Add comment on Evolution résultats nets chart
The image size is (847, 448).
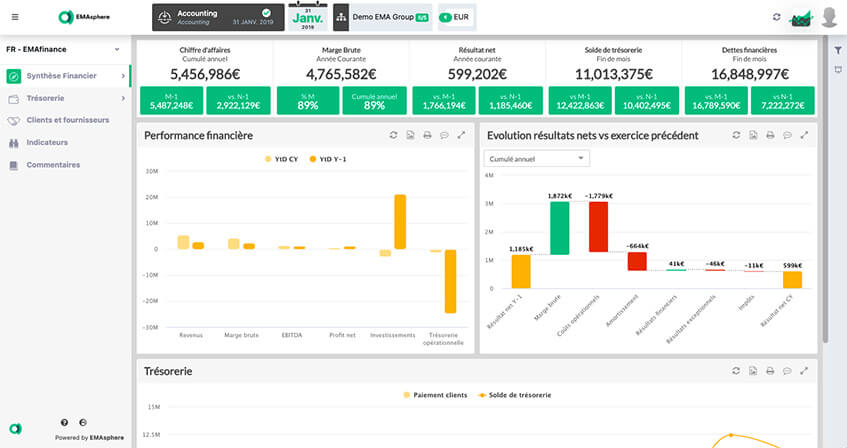(785, 135)
